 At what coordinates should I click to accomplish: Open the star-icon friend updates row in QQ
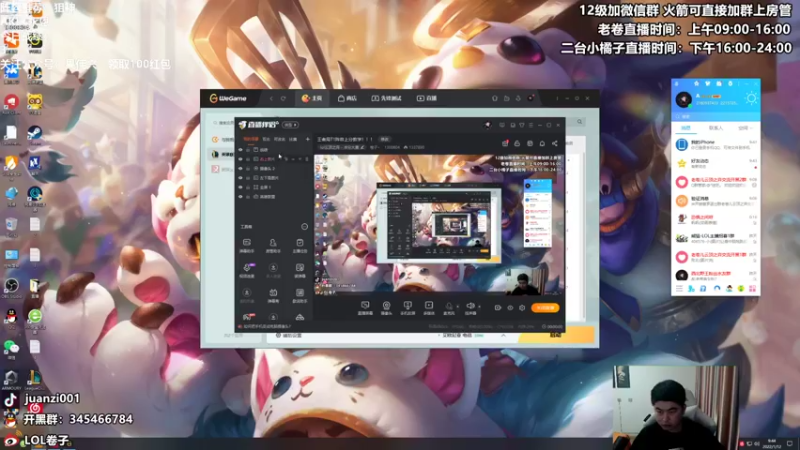(715, 163)
